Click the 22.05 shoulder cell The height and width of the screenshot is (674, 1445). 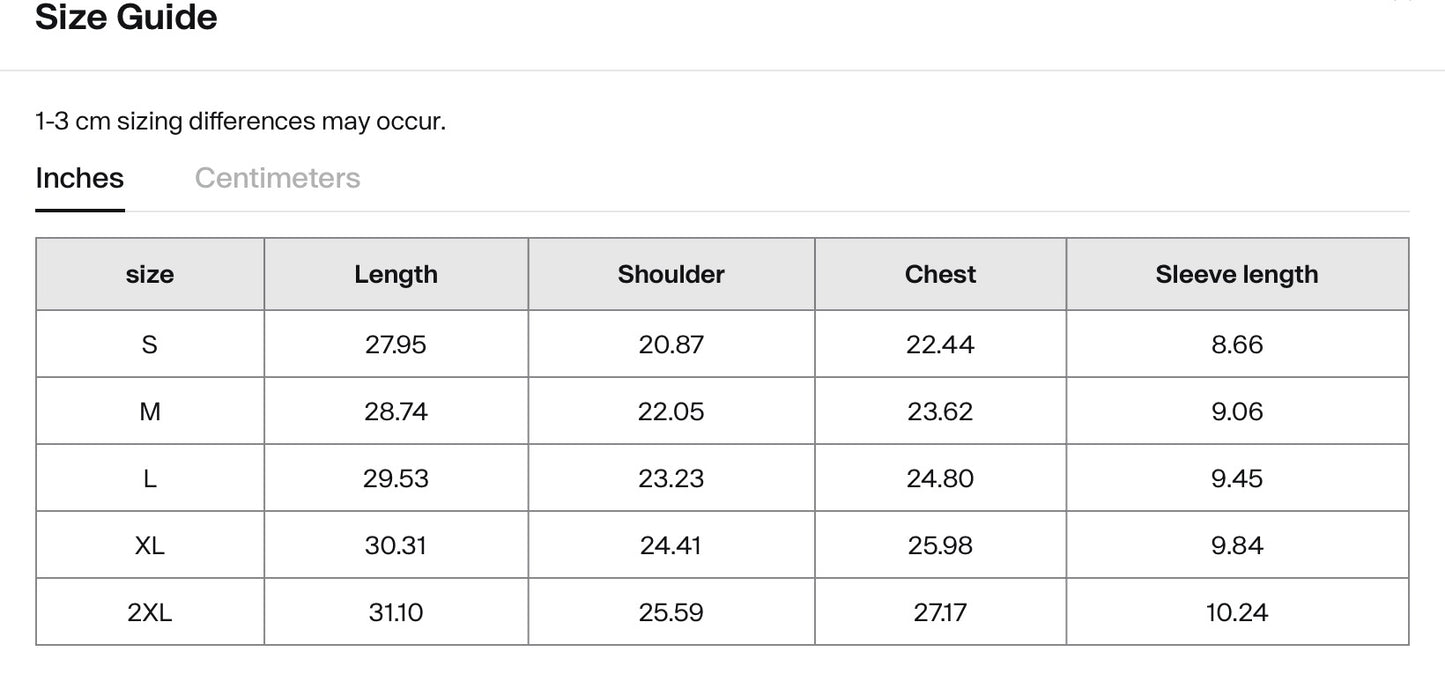[x=671, y=411]
